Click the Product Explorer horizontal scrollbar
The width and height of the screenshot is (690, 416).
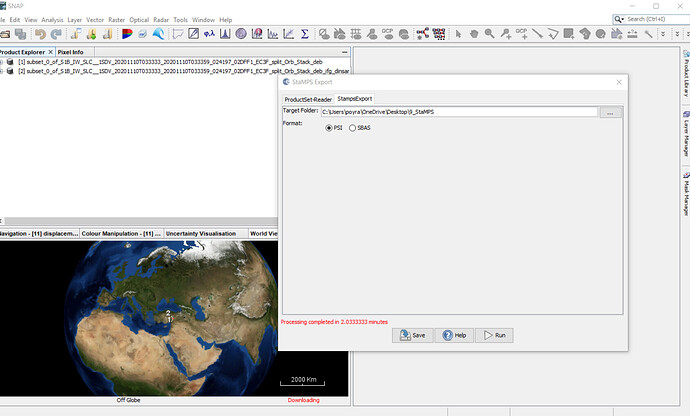click(141, 221)
